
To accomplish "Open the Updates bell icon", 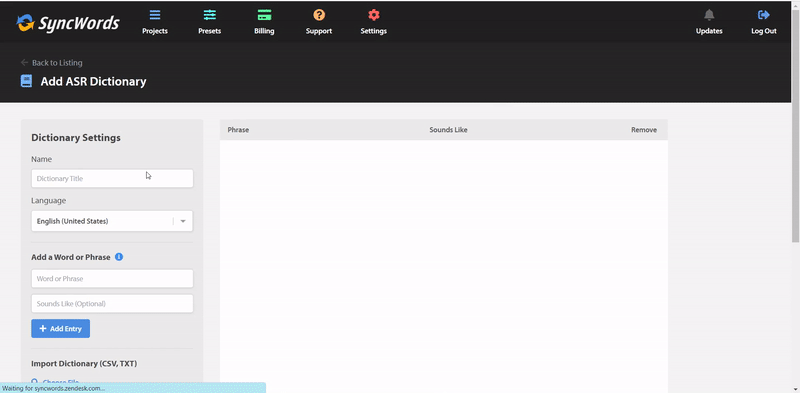I will (x=709, y=15).
